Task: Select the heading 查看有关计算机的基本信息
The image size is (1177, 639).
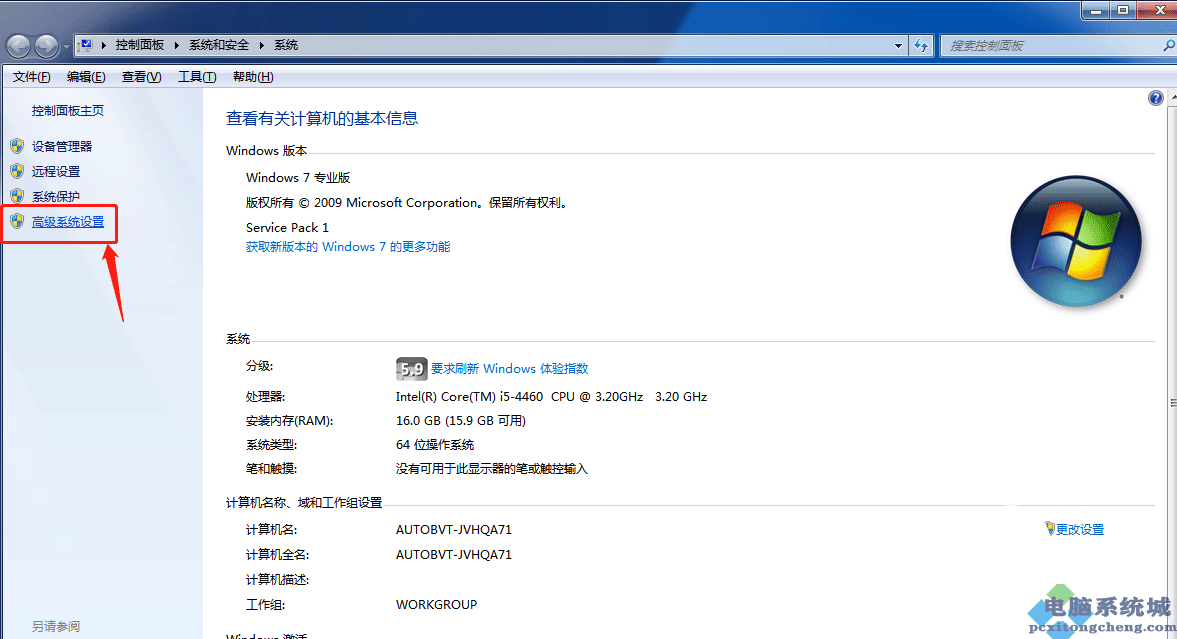Action: tap(322, 118)
